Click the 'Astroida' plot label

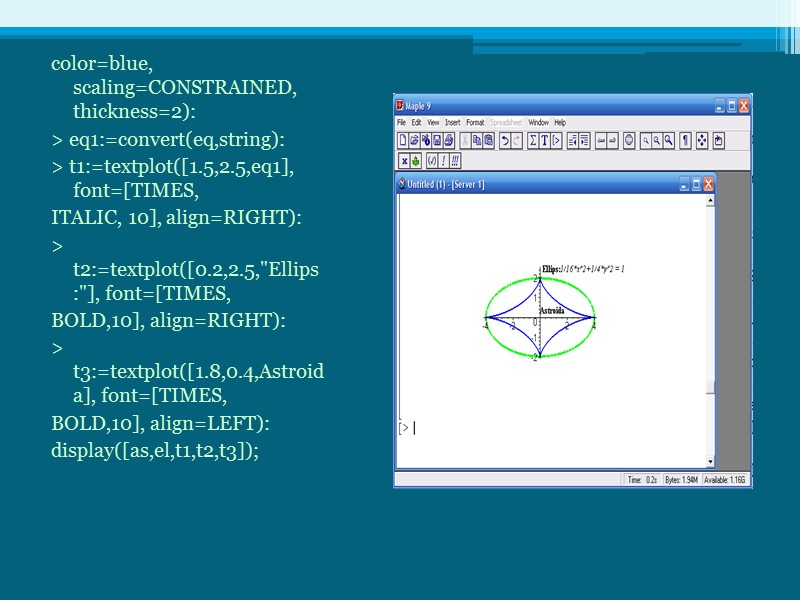point(552,311)
